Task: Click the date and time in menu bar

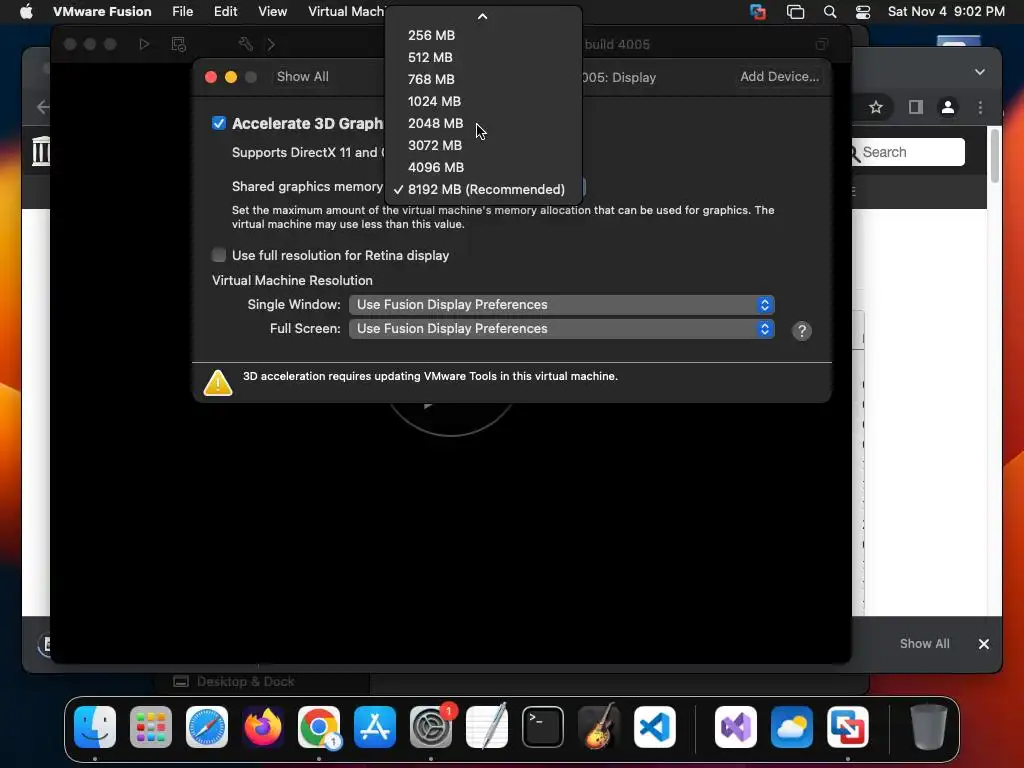Action: [946, 11]
